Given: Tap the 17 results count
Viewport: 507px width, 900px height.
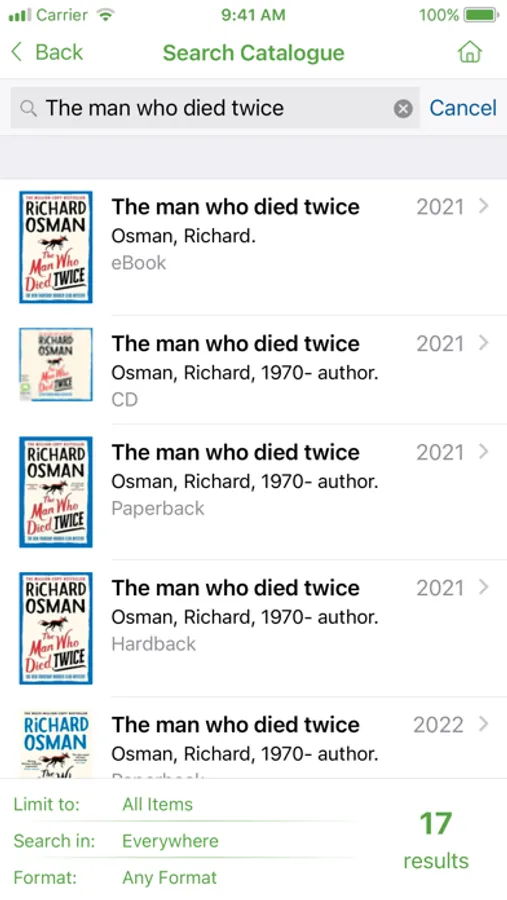Looking at the screenshot, I should click(436, 841).
